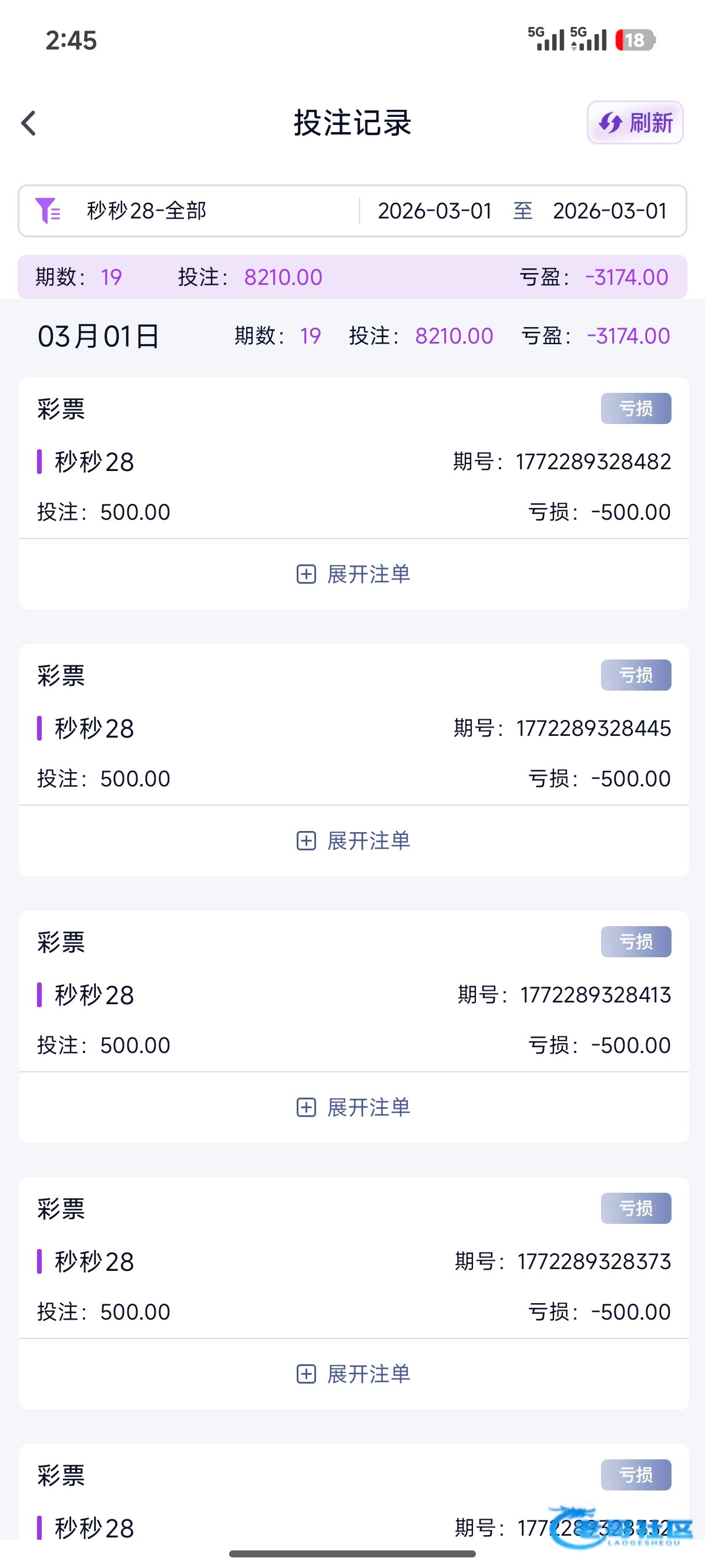Tap plus icon for issue 1772289328413
The image size is (705, 1568).
pyautogui.click(x=305, y=1107)
